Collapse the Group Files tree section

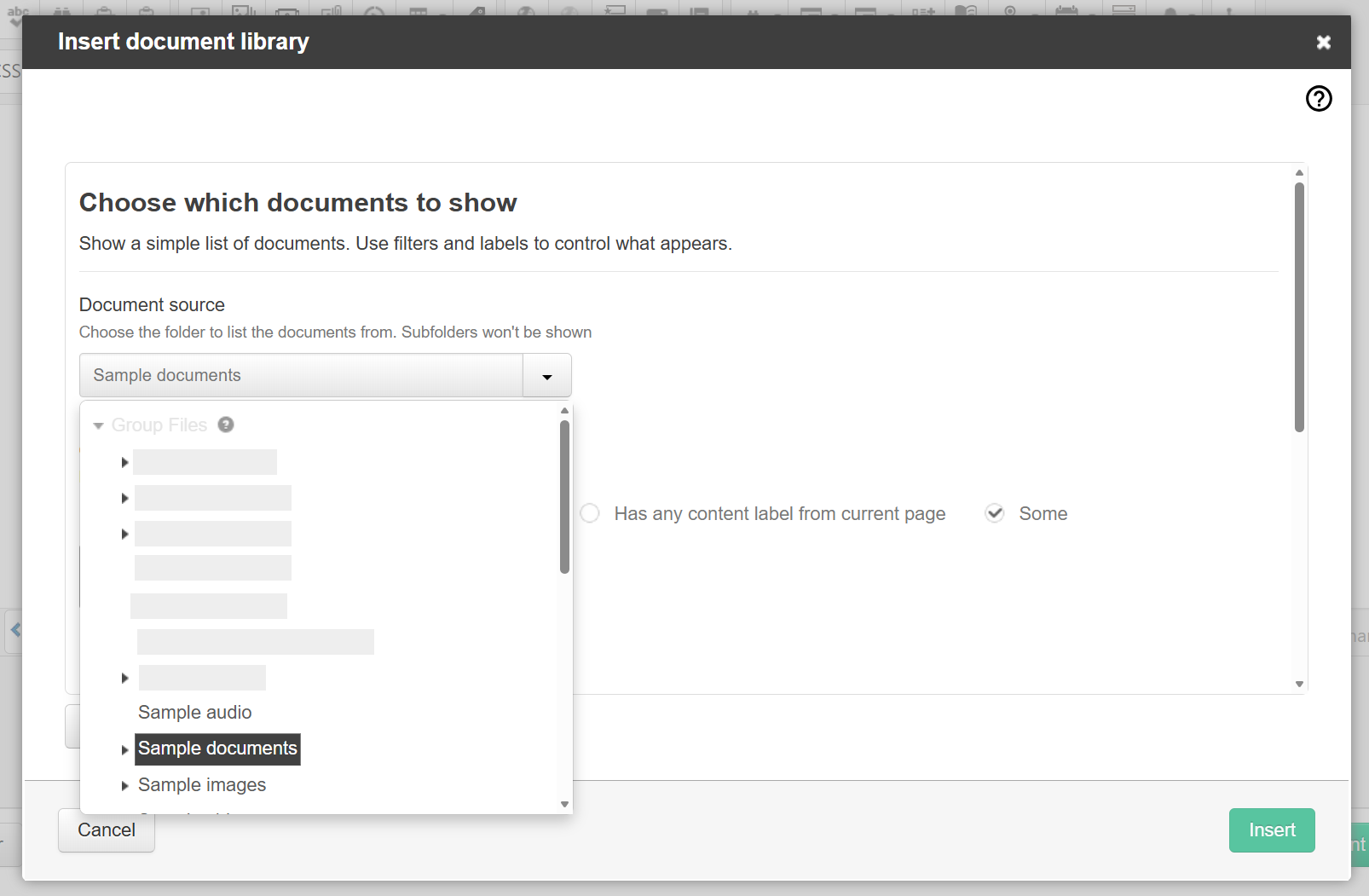coord(99,425)
